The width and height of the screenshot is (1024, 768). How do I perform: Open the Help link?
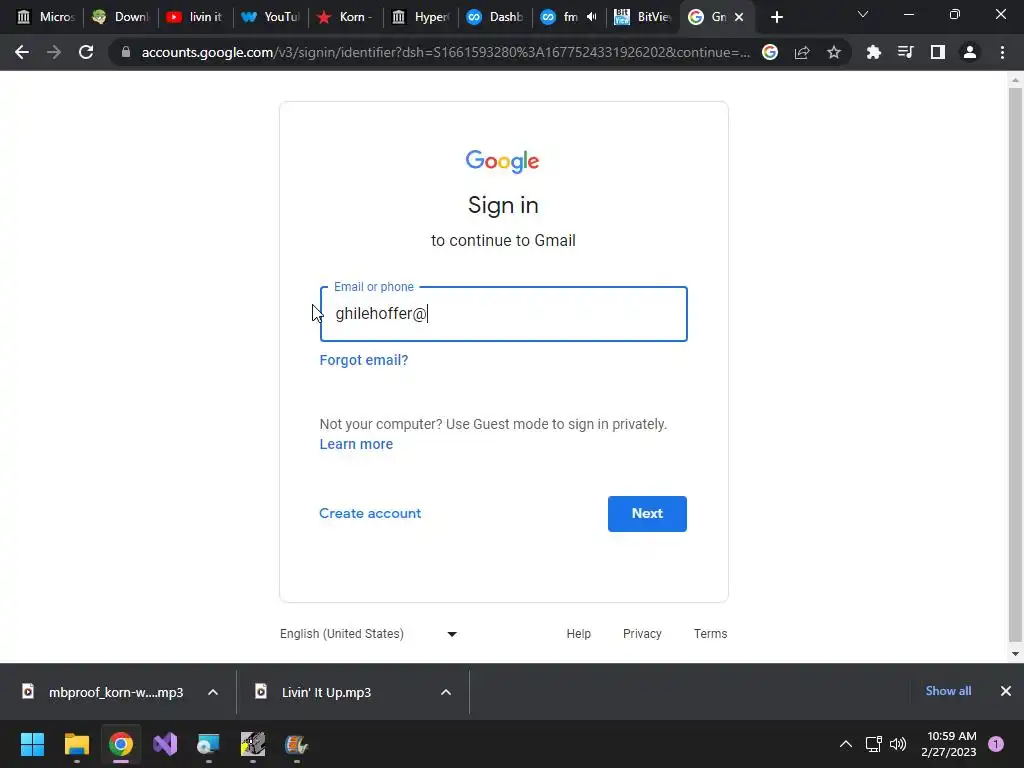point(579,633)
